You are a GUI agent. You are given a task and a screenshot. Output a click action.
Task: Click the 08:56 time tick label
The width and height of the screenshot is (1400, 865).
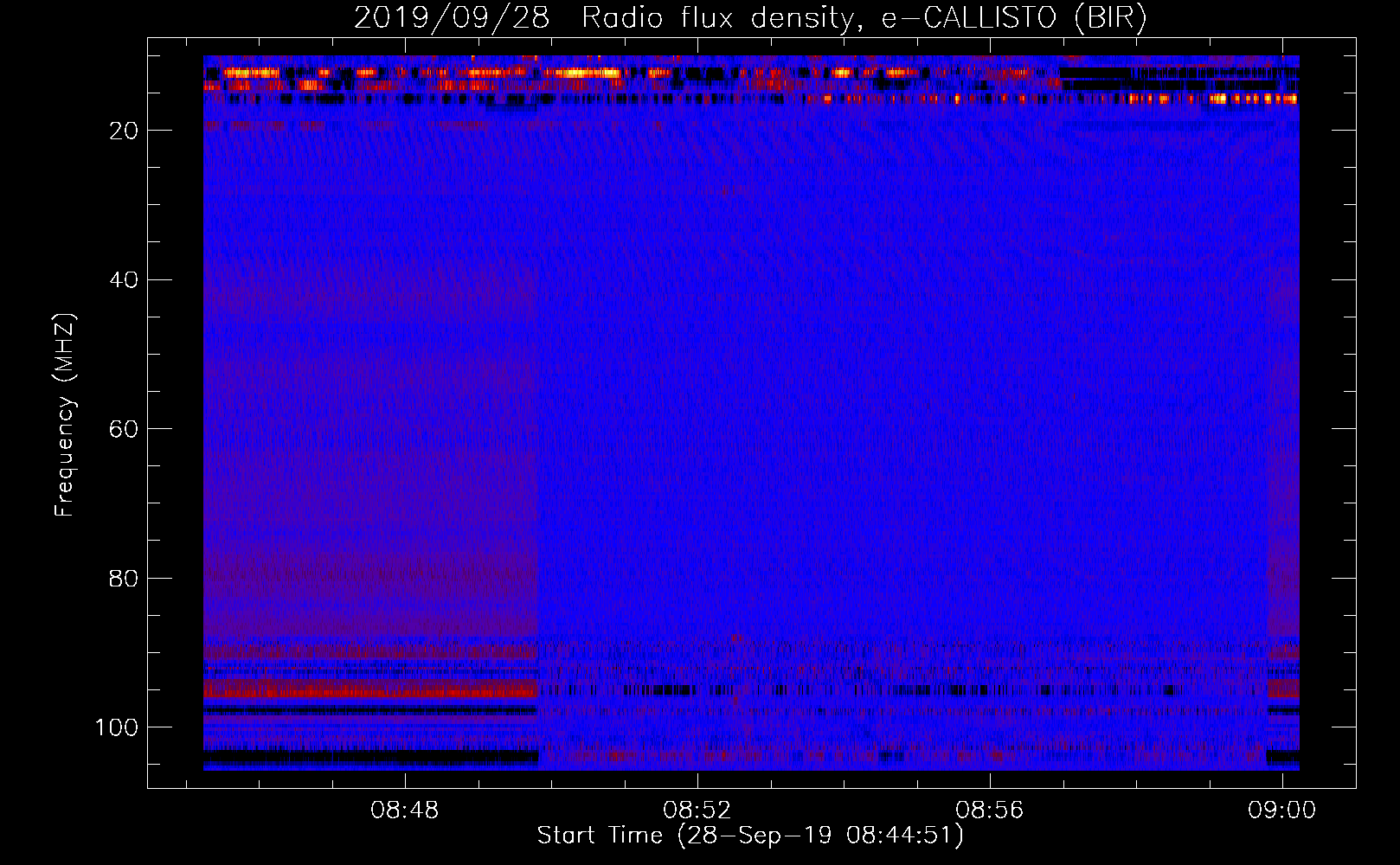pos(989,811)
